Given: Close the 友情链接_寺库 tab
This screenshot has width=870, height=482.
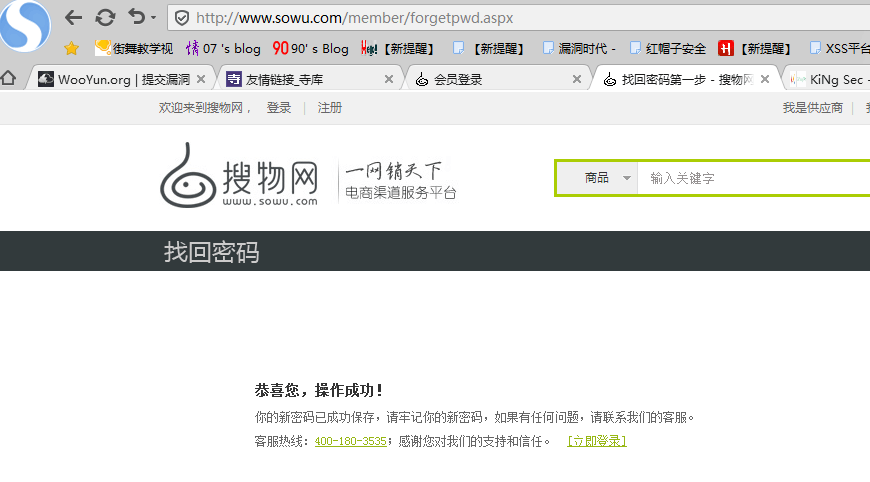Looking at the screenshot, I should pos(389,79).
